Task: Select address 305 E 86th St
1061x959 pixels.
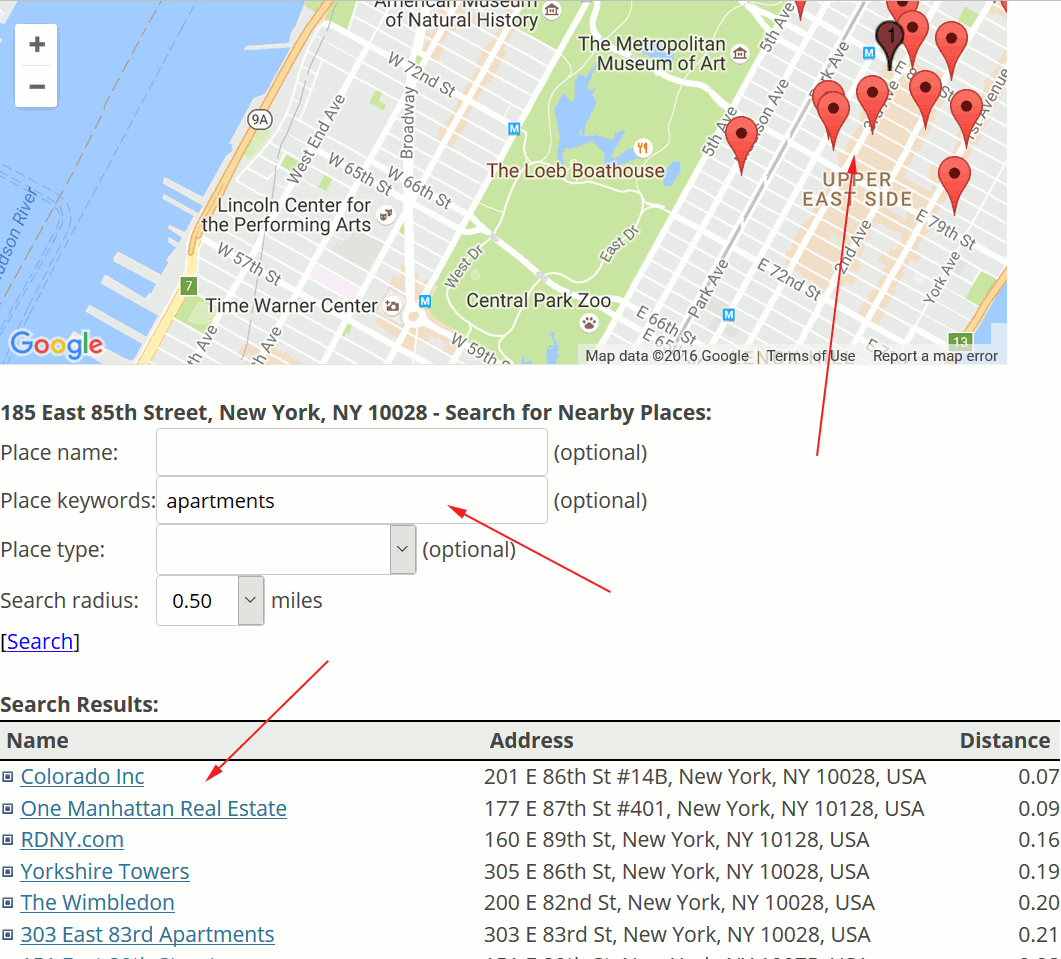Action: (677, 872)
